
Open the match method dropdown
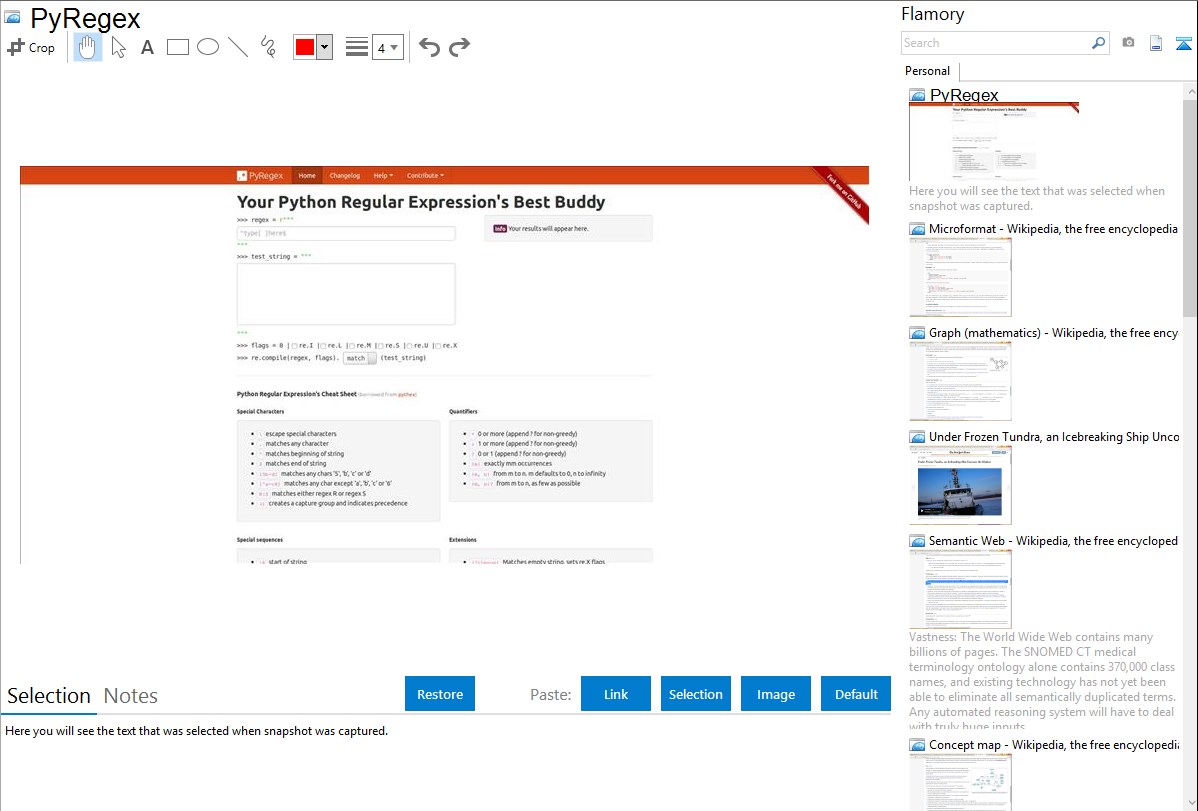360,358
